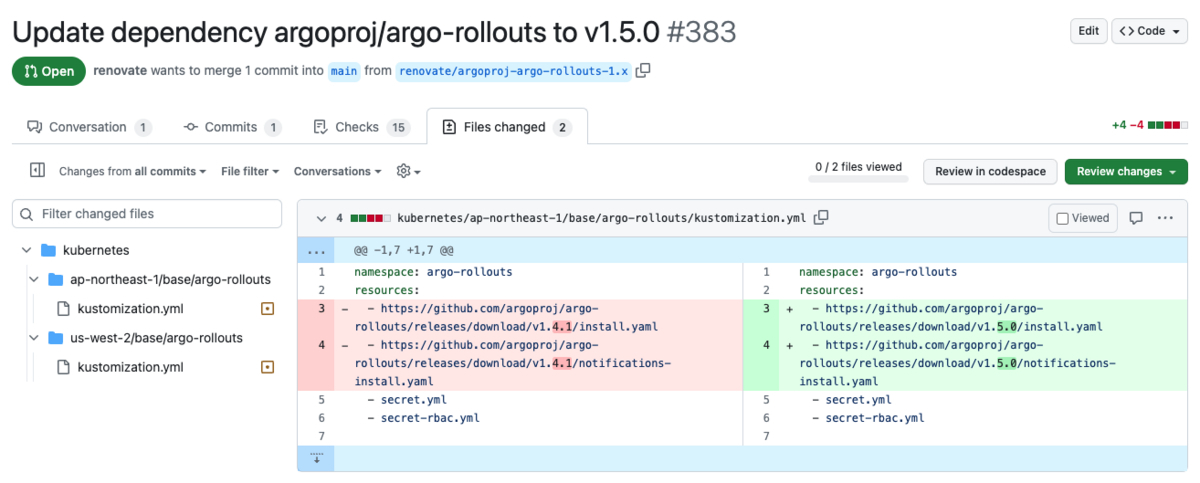Copy kustomization.yml file path icon
The image size is (1200, 483).
tap(821, 217)
